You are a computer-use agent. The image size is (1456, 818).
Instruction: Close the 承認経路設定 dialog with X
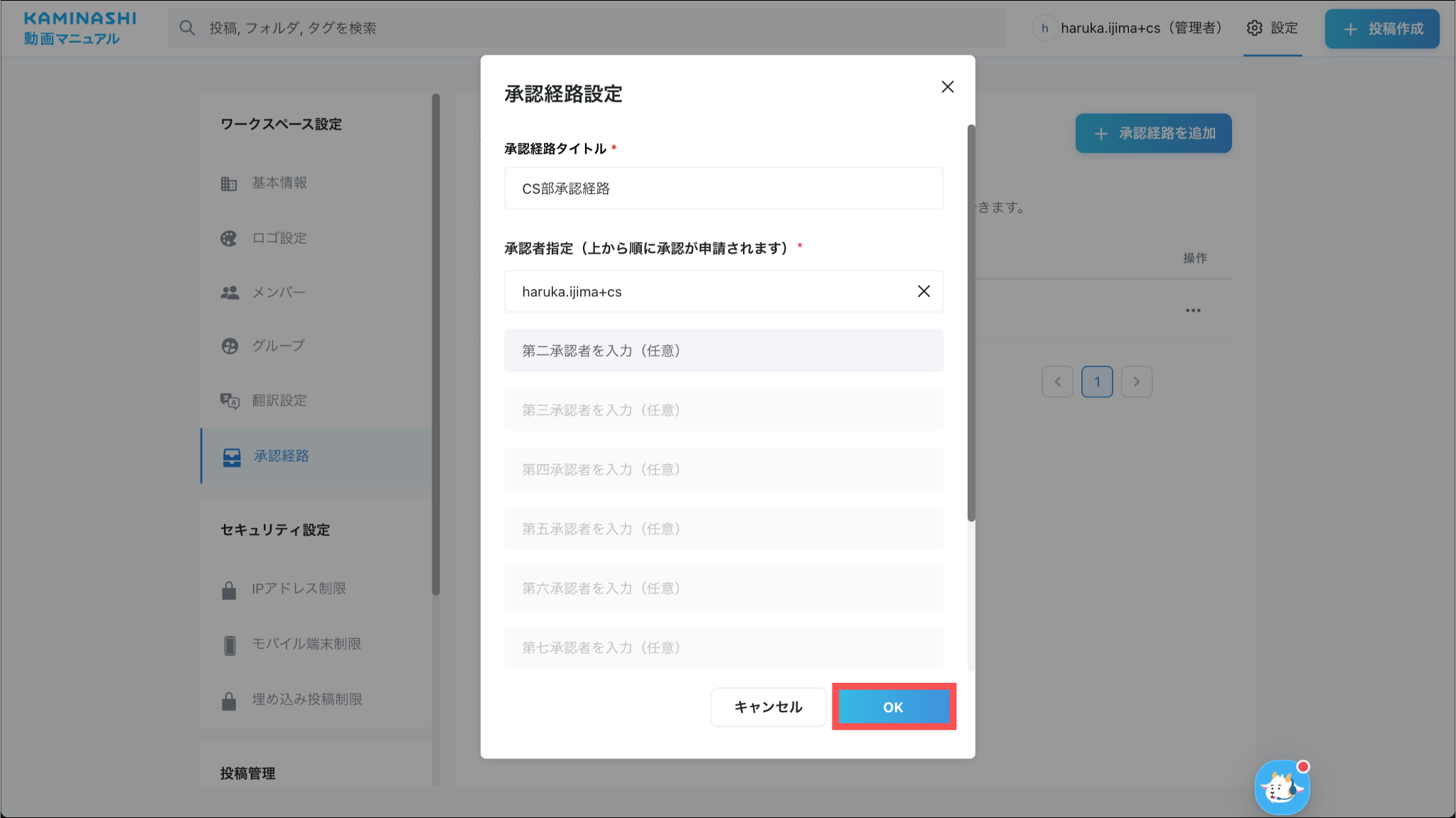pos(947,87)
